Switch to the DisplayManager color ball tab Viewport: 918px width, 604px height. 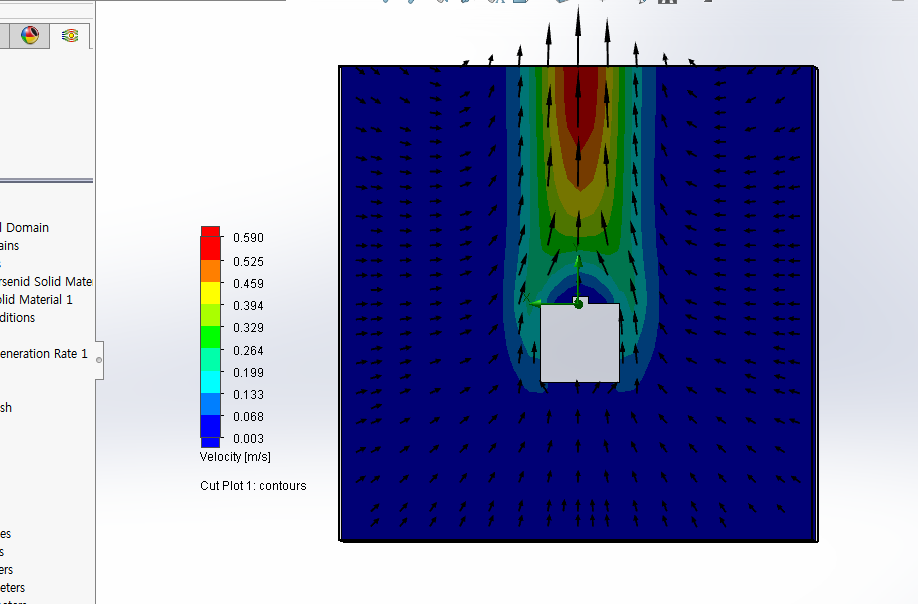(30, 35)
